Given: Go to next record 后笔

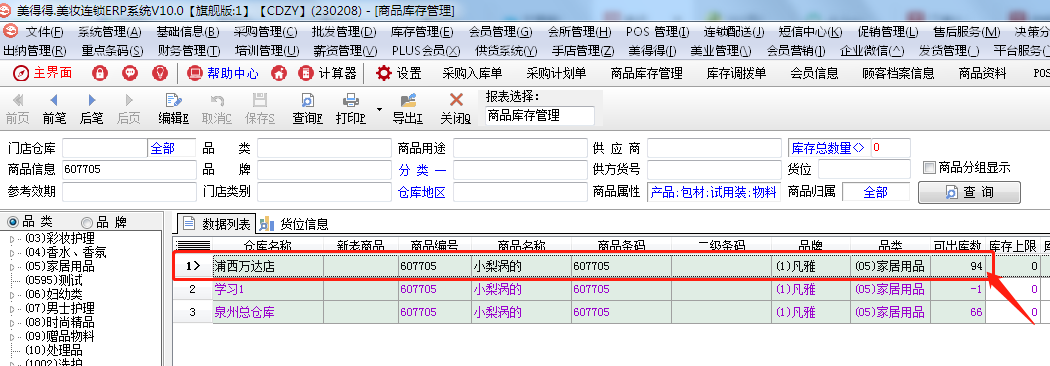Looking at the screenshot, I should point(92,109).
